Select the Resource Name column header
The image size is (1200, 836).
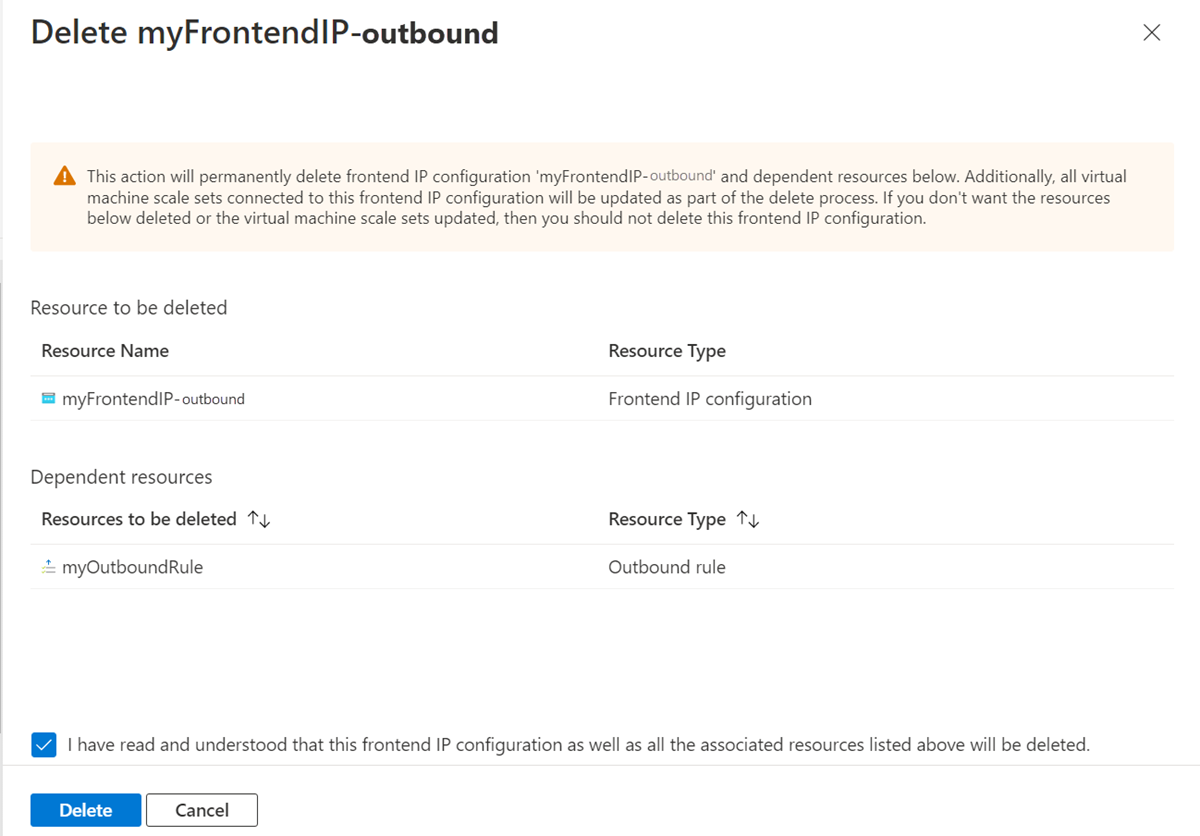pos(104,351)
